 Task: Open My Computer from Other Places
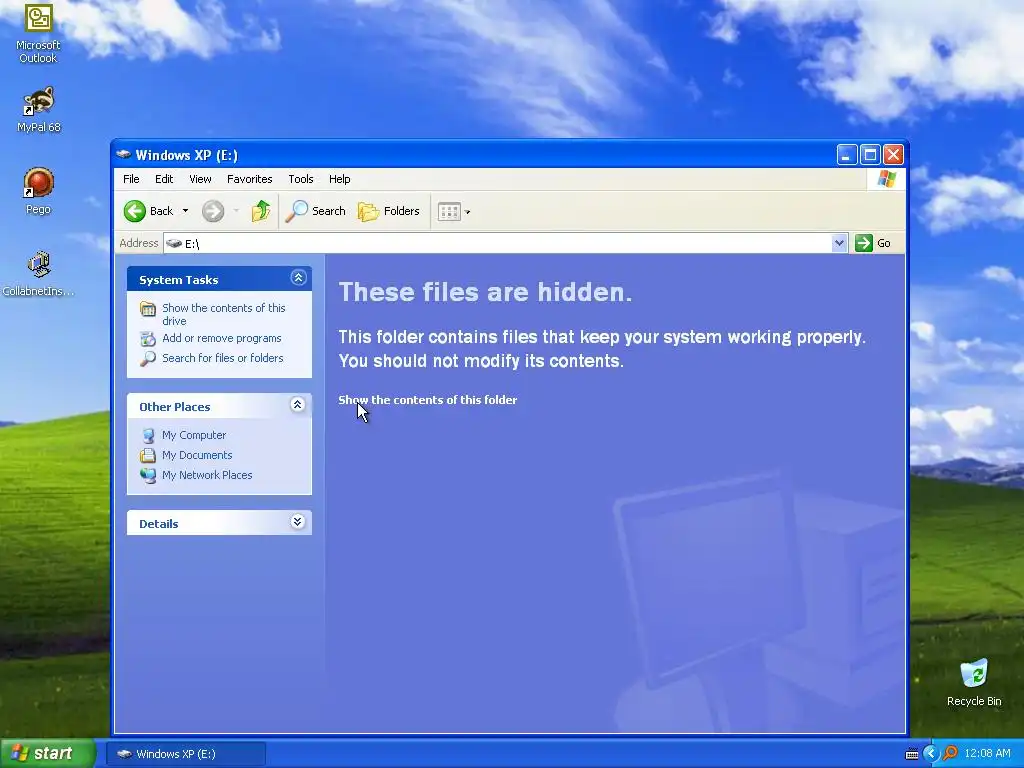194,435
